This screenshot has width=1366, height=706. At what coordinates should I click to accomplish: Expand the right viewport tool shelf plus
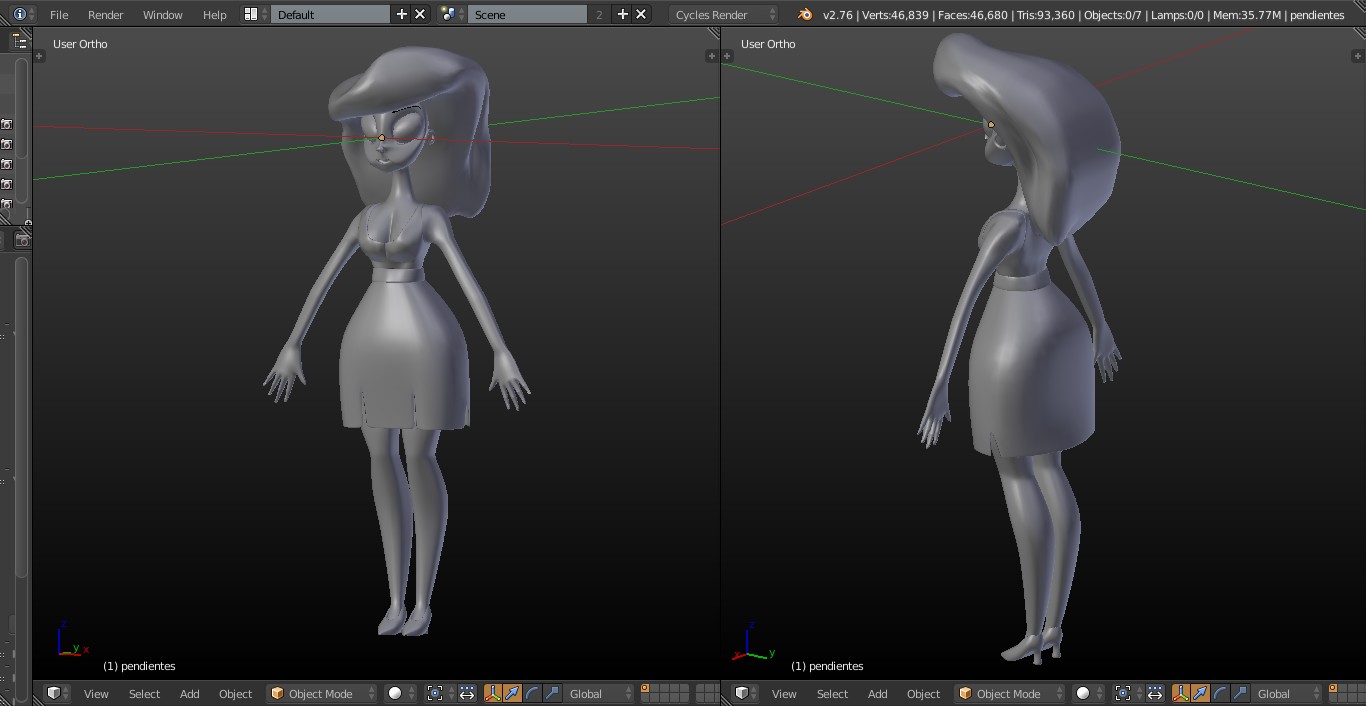[x=728, y=56]
